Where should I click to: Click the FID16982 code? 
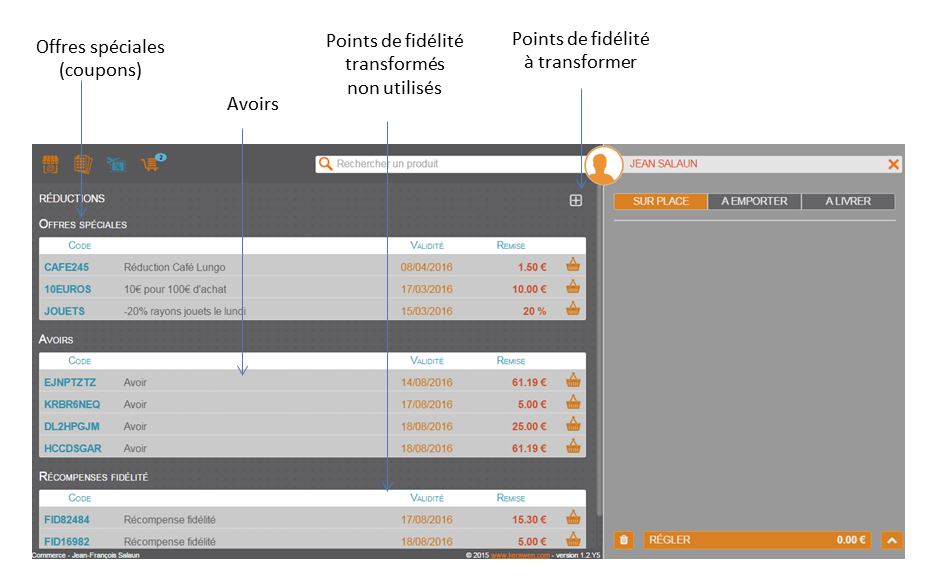67,542
